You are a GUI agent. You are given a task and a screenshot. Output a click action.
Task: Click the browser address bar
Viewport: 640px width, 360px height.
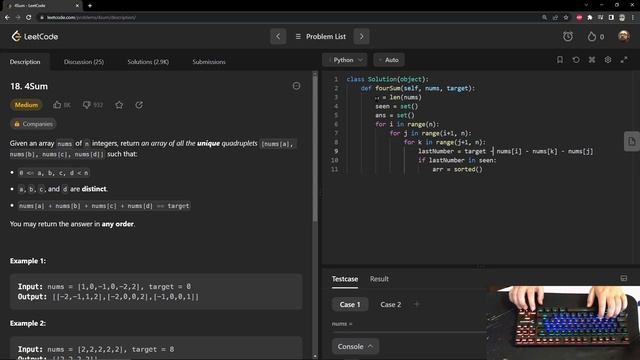[x=286, y=18]
